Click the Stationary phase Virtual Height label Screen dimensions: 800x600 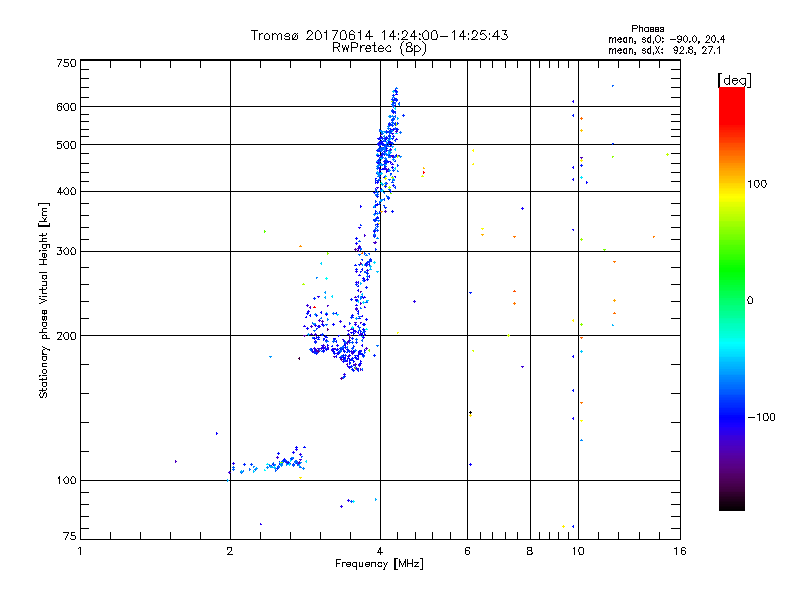point(44,300)
